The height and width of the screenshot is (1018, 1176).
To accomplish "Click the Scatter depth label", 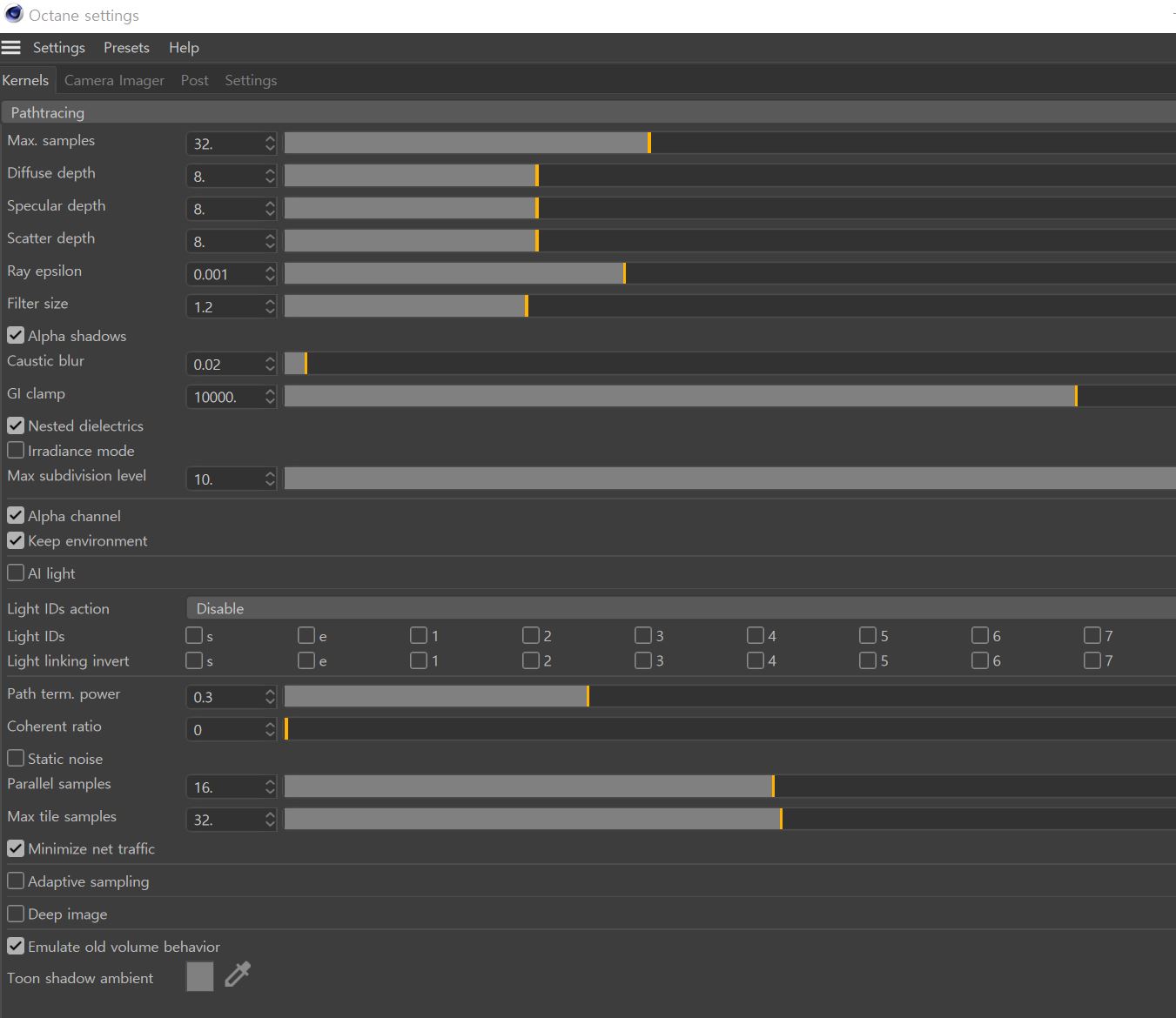I will pyautogui.click(x=51, y=238).
